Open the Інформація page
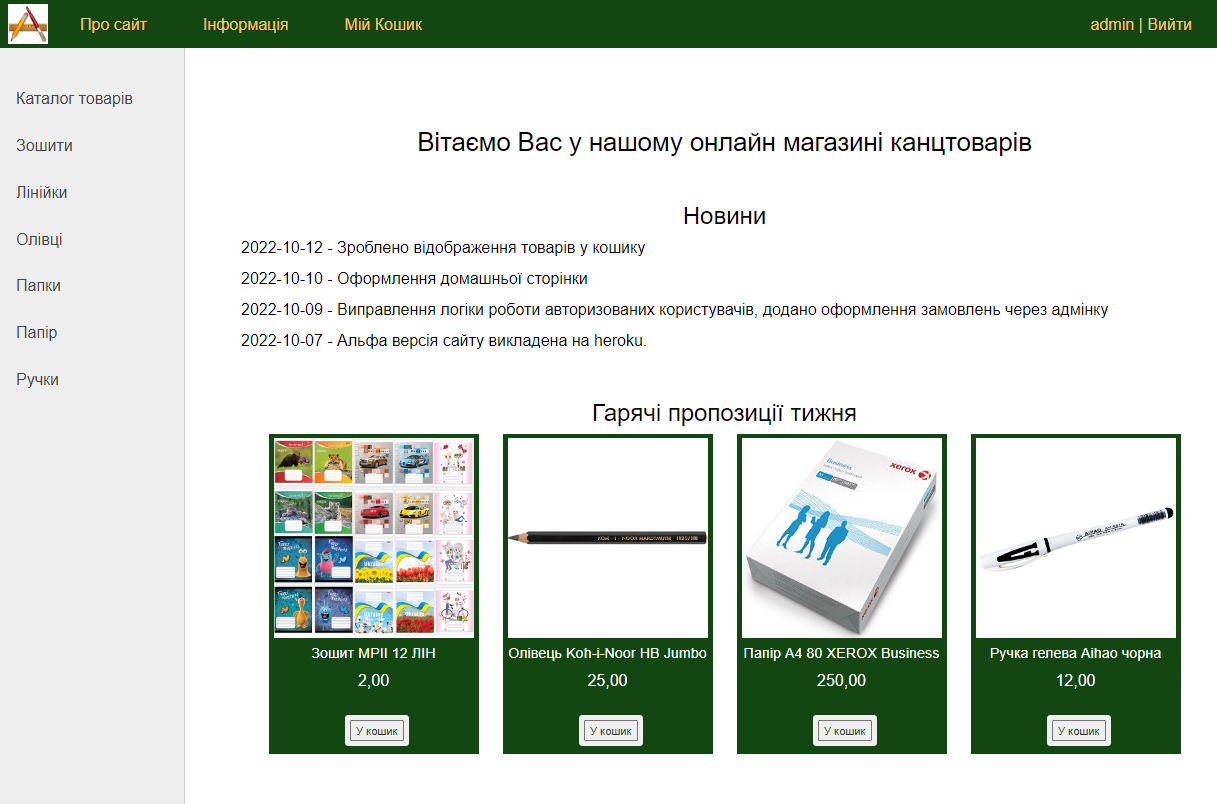Viewport: 1217px width, 804px height. [x=243, y=24]
